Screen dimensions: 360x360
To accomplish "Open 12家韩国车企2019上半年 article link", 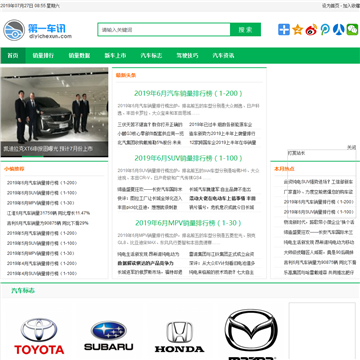I will pos(223,143).
